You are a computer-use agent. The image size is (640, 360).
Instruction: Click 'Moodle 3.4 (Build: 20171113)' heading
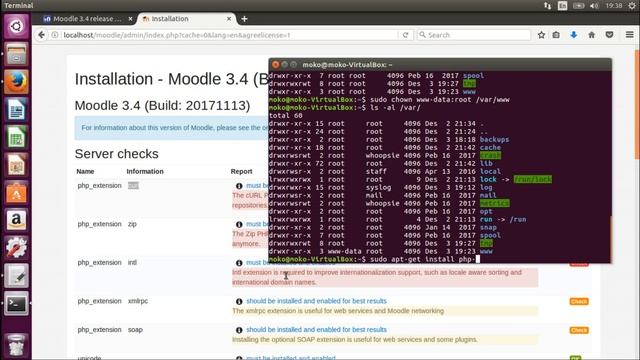click(x=162, y=106)
